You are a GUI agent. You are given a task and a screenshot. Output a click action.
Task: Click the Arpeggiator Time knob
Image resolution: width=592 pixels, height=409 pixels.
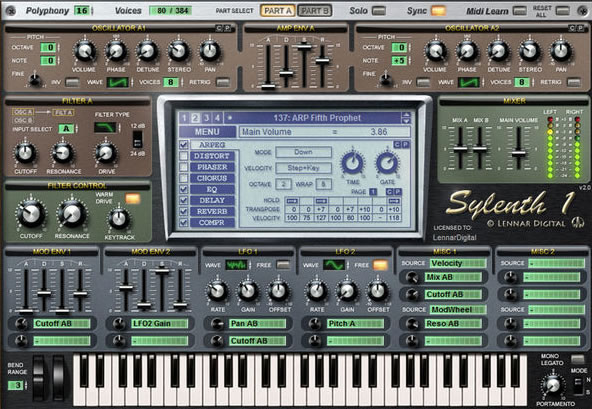click(353, 163)
